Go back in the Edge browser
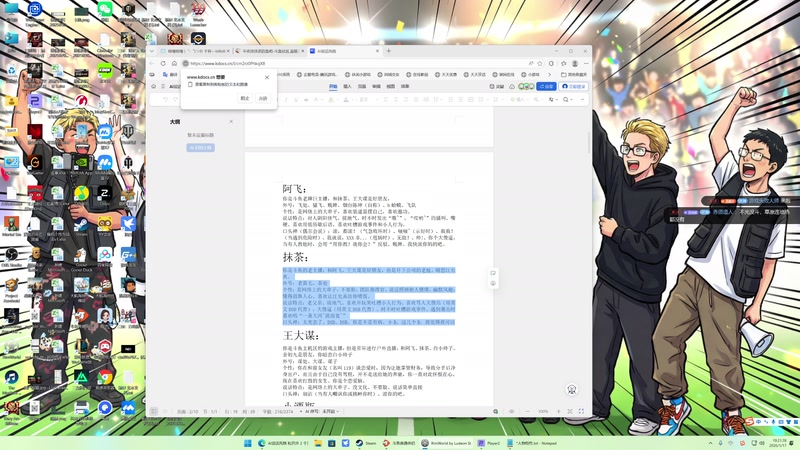The height and width of the screenshot is (450, 800). [152, 63]
